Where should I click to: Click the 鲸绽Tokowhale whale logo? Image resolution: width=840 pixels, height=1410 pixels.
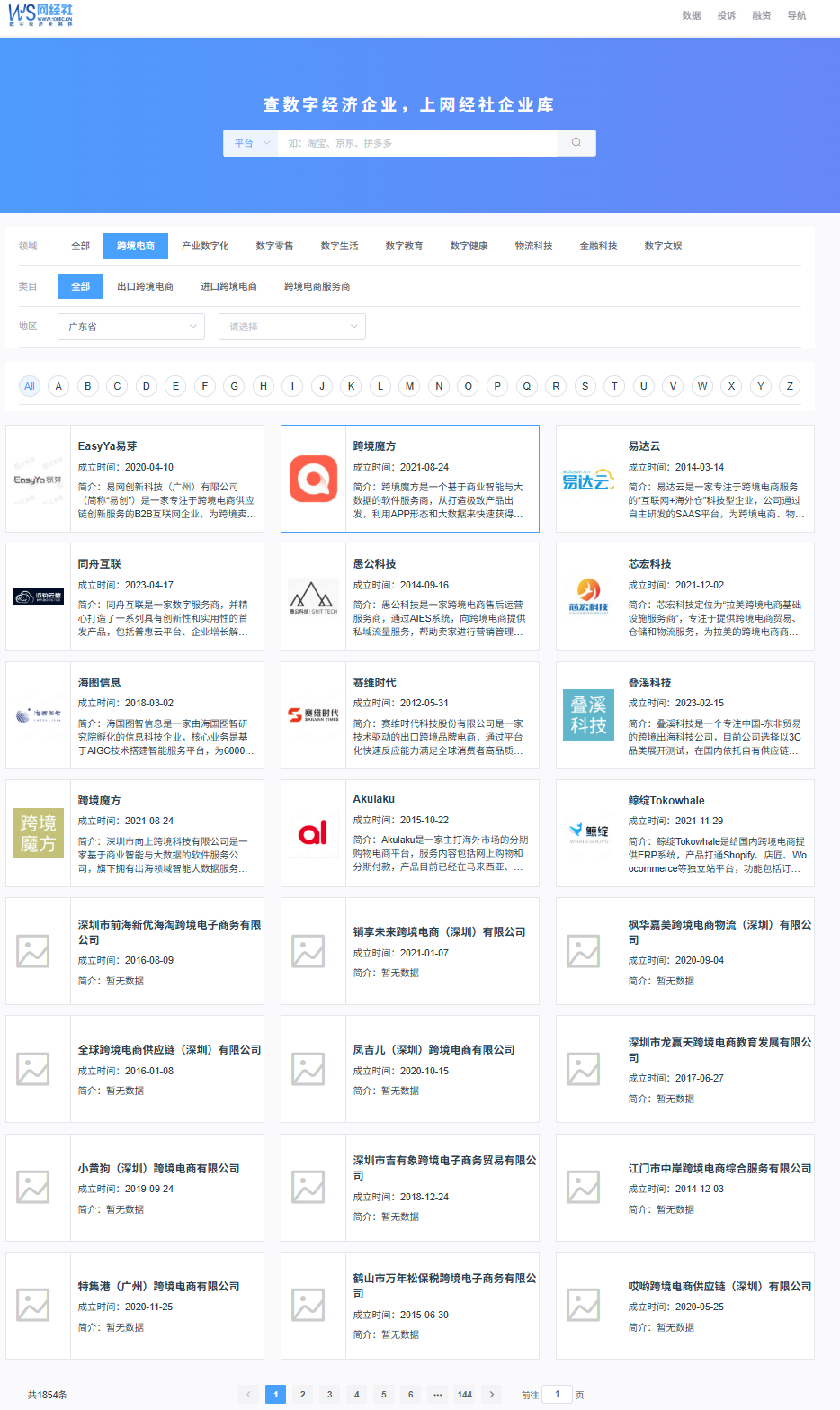pos(588,833)
